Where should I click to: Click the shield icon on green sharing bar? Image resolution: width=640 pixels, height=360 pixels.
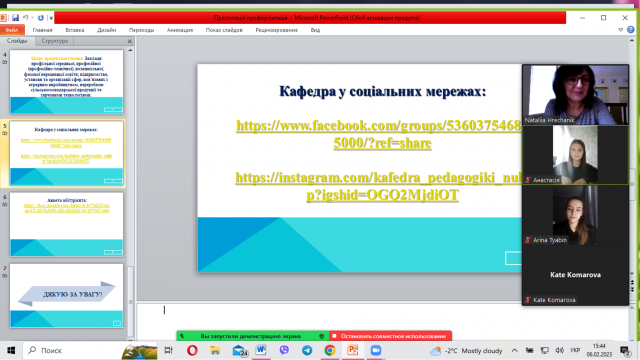tap(322, 336)
